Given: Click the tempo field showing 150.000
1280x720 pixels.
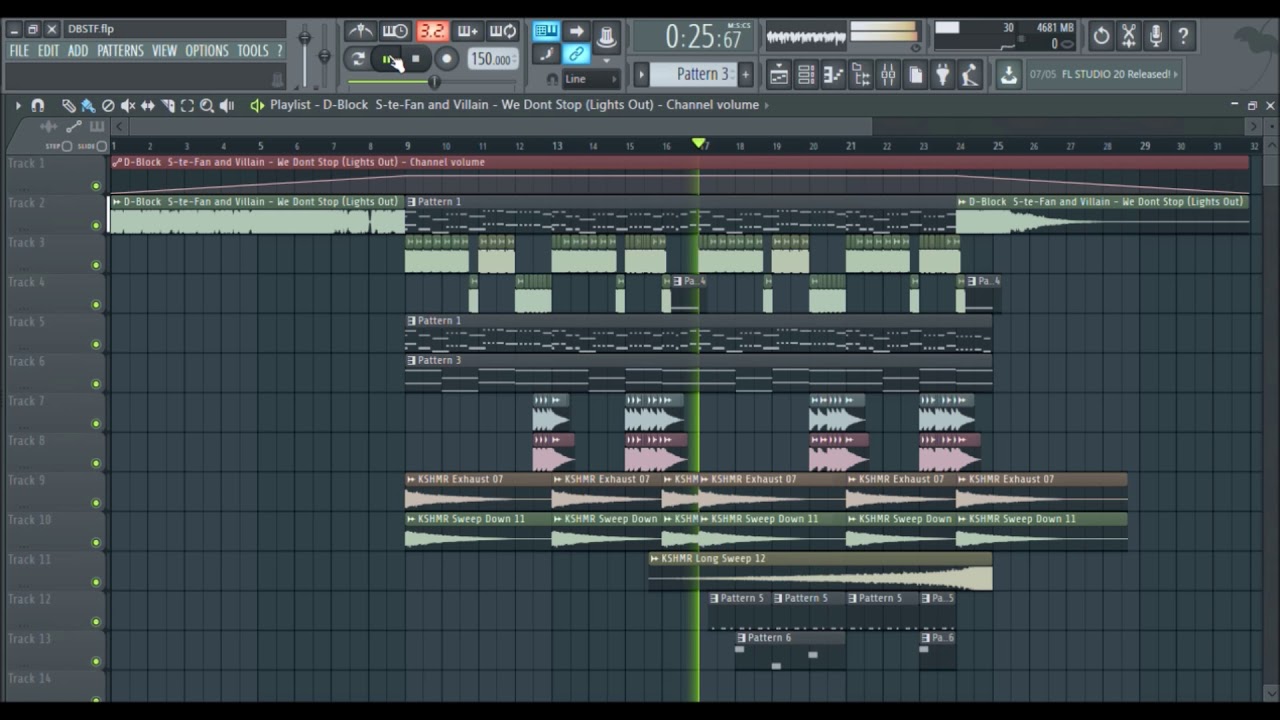Looking at the screenshot, I should (x=492, y=59).
